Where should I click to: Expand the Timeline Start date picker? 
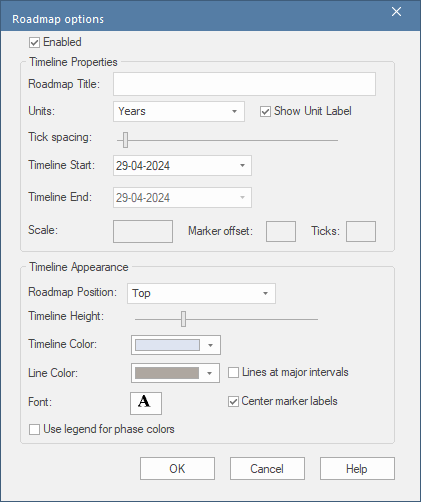pyautogui.click(x=242, y=166)
